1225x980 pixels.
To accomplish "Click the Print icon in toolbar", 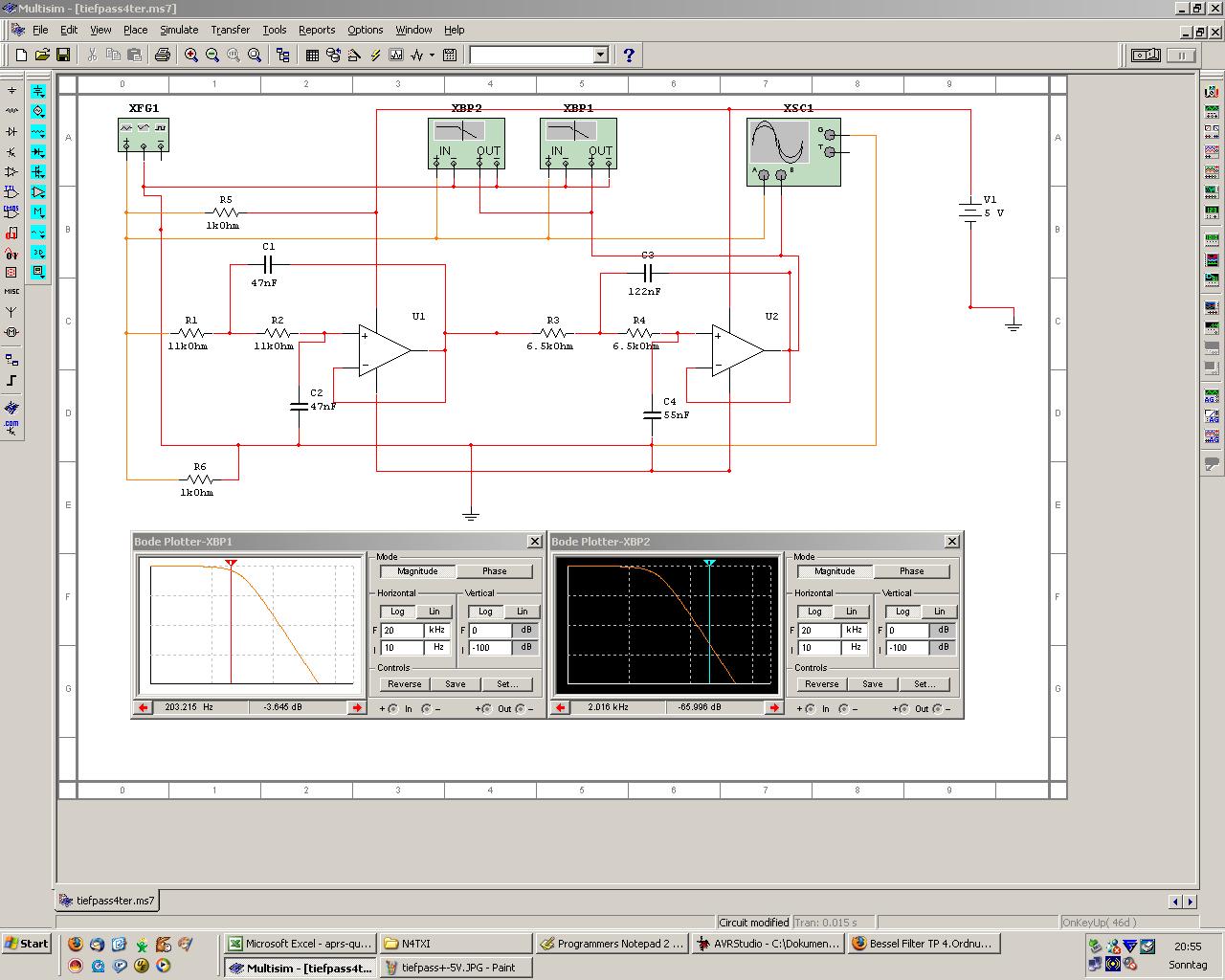I will point(163,56).
